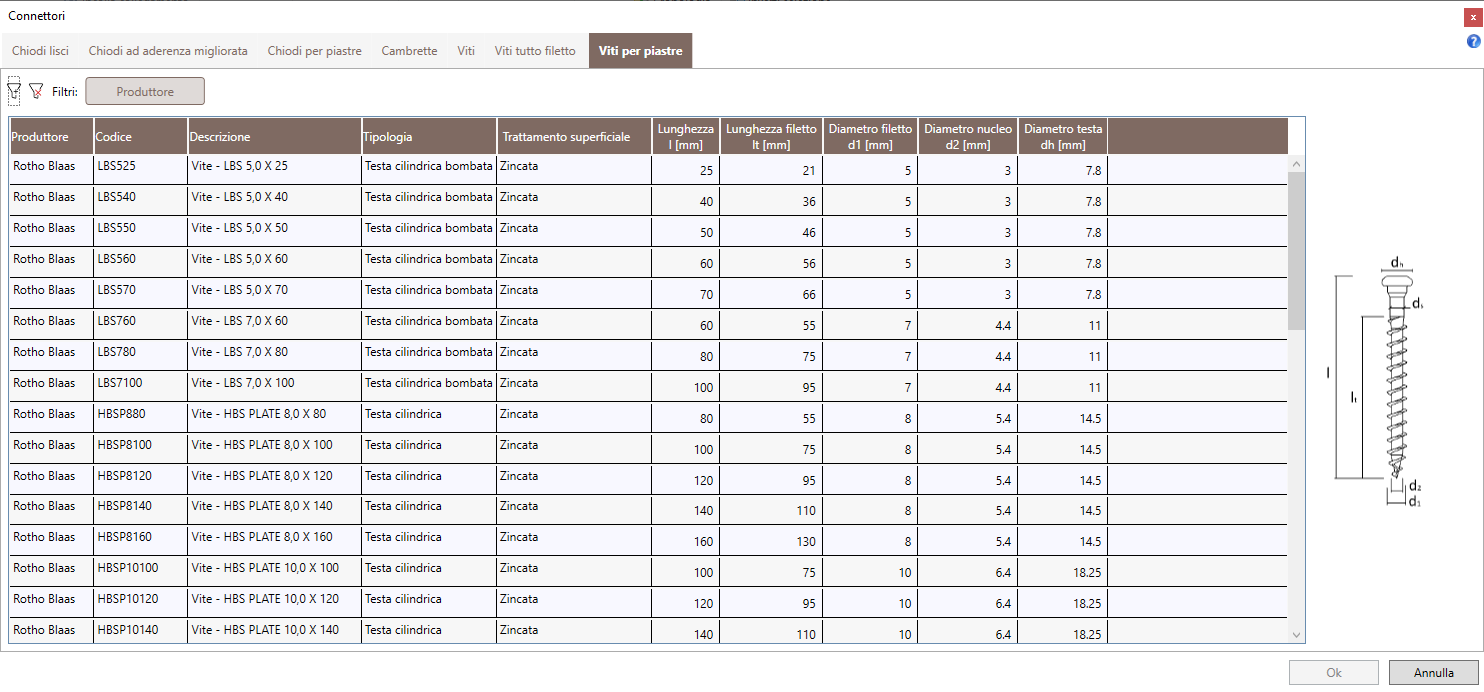Select the LBS525 table row
Viewport: 1484px width, 692px height.
648,170
